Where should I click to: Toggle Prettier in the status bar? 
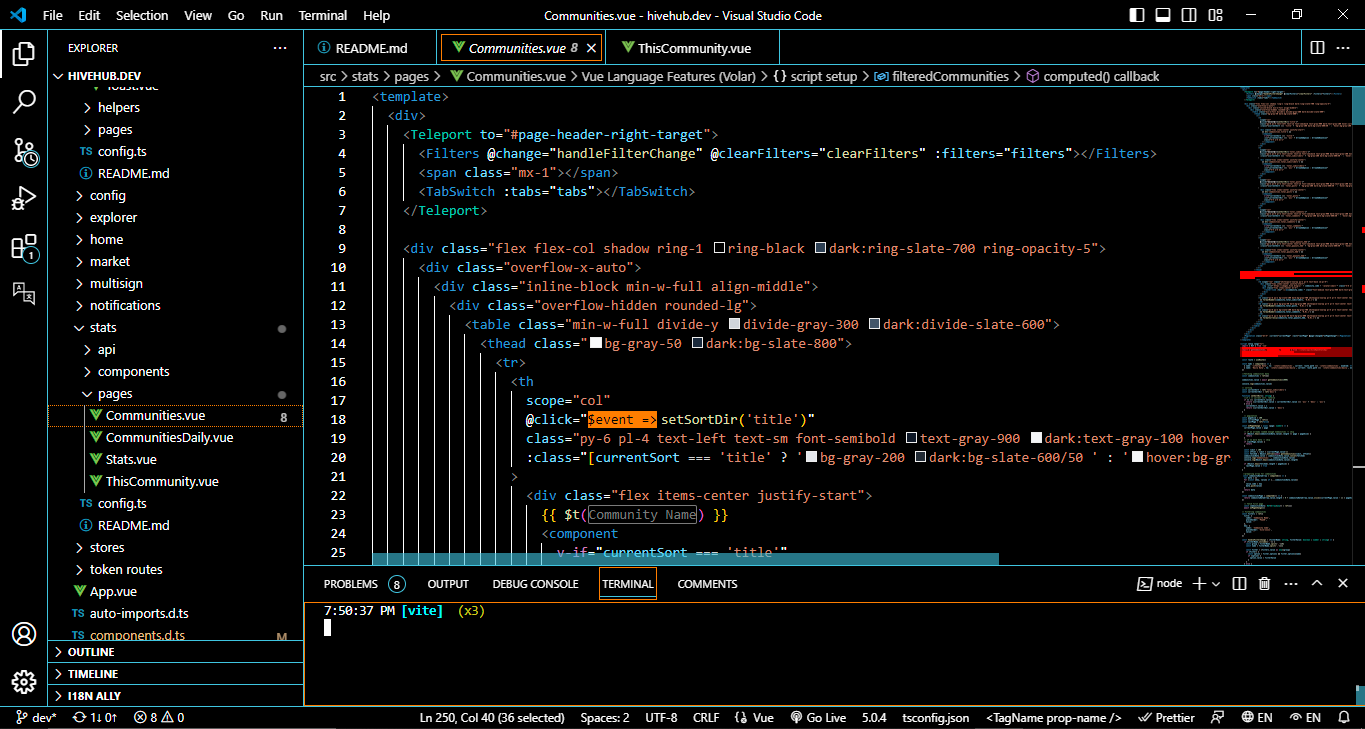(x=1166, y=717)
